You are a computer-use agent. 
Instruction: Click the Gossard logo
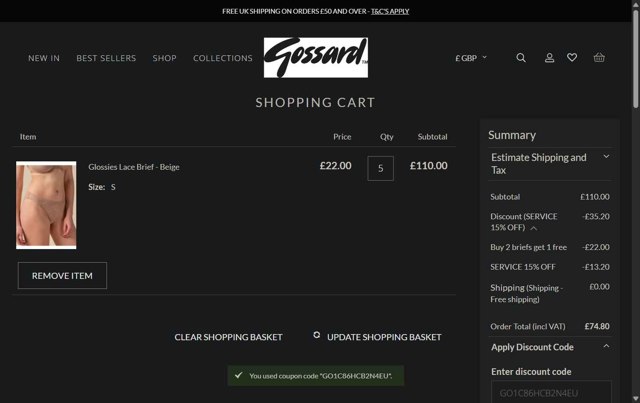[316, 58]
